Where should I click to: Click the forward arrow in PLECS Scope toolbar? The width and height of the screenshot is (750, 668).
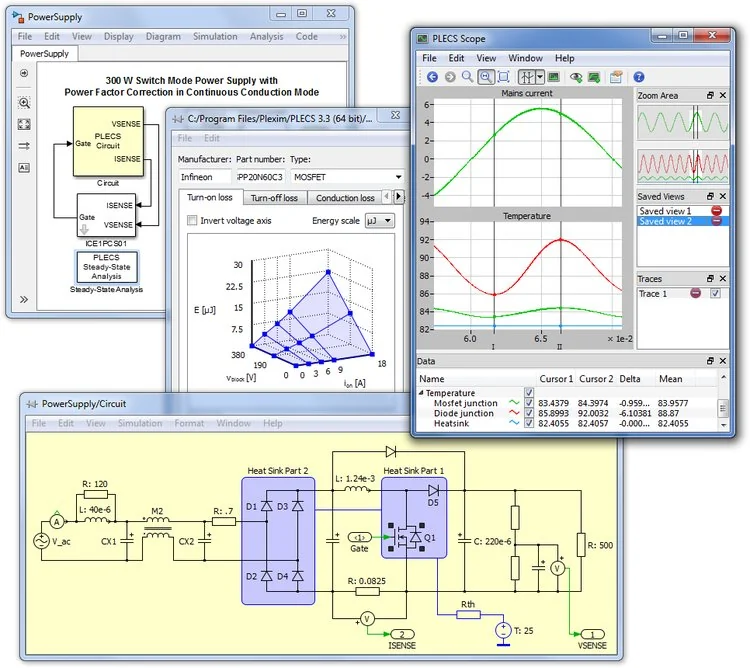coord(450,77)
